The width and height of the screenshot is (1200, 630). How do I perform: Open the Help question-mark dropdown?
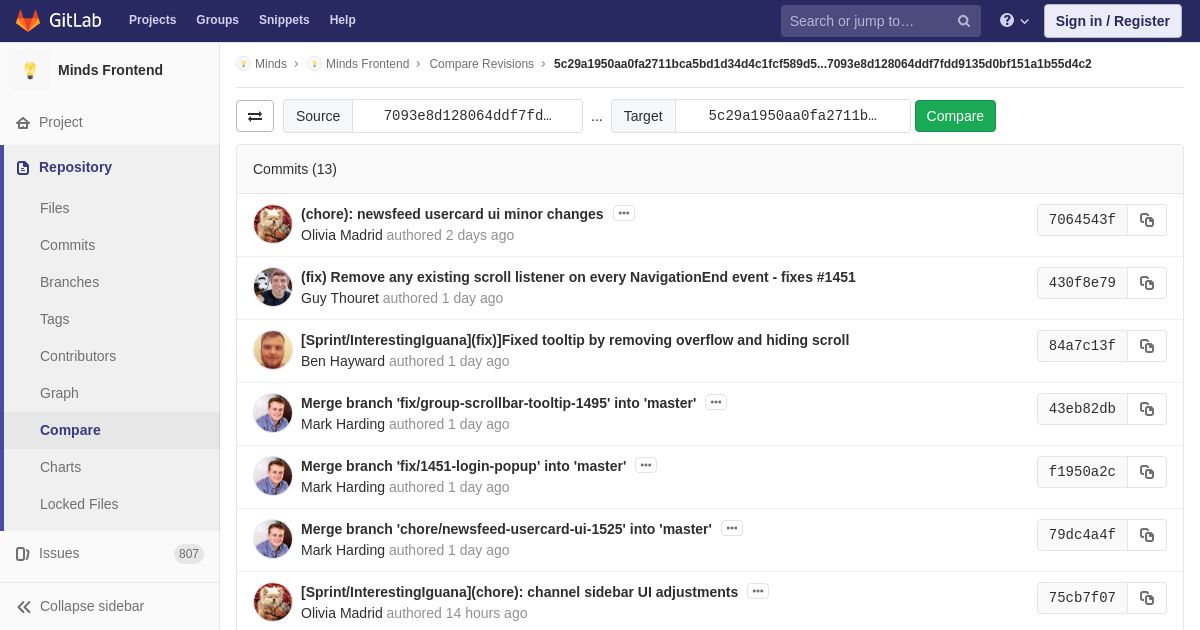(x=1014, y=21)
